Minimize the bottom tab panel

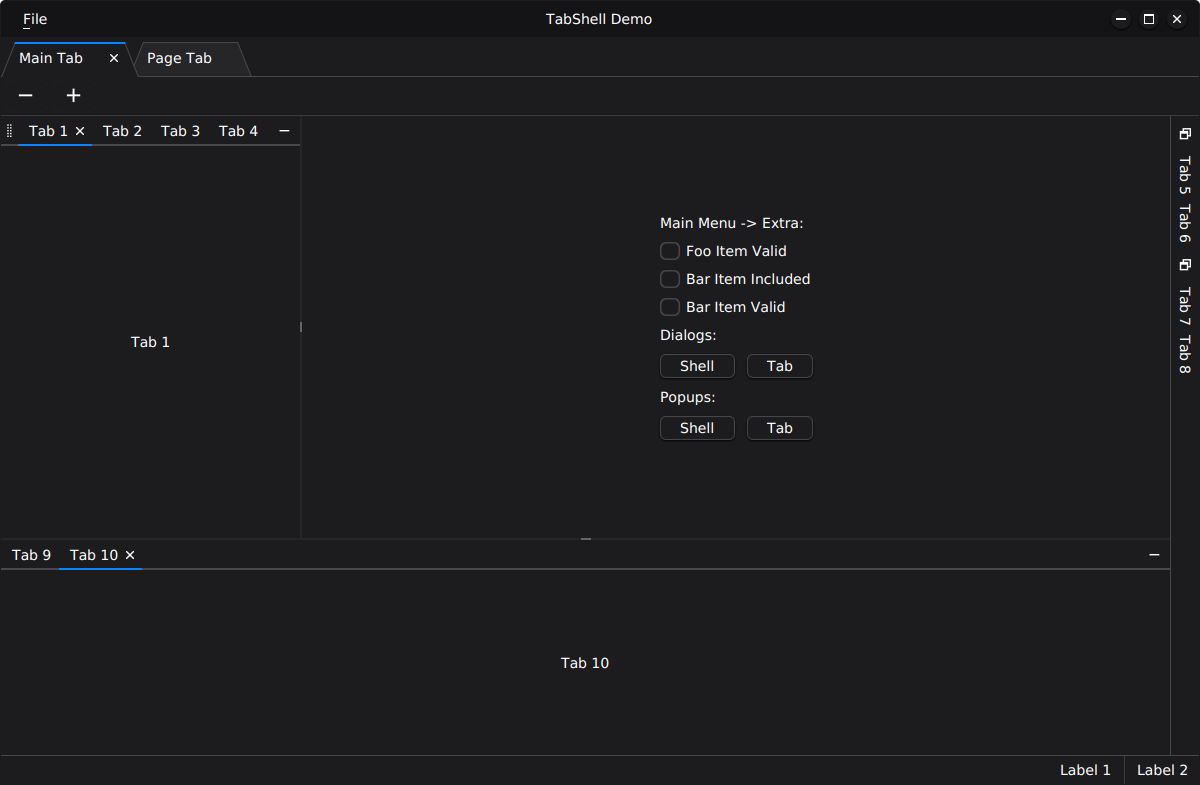point(1154,555)
